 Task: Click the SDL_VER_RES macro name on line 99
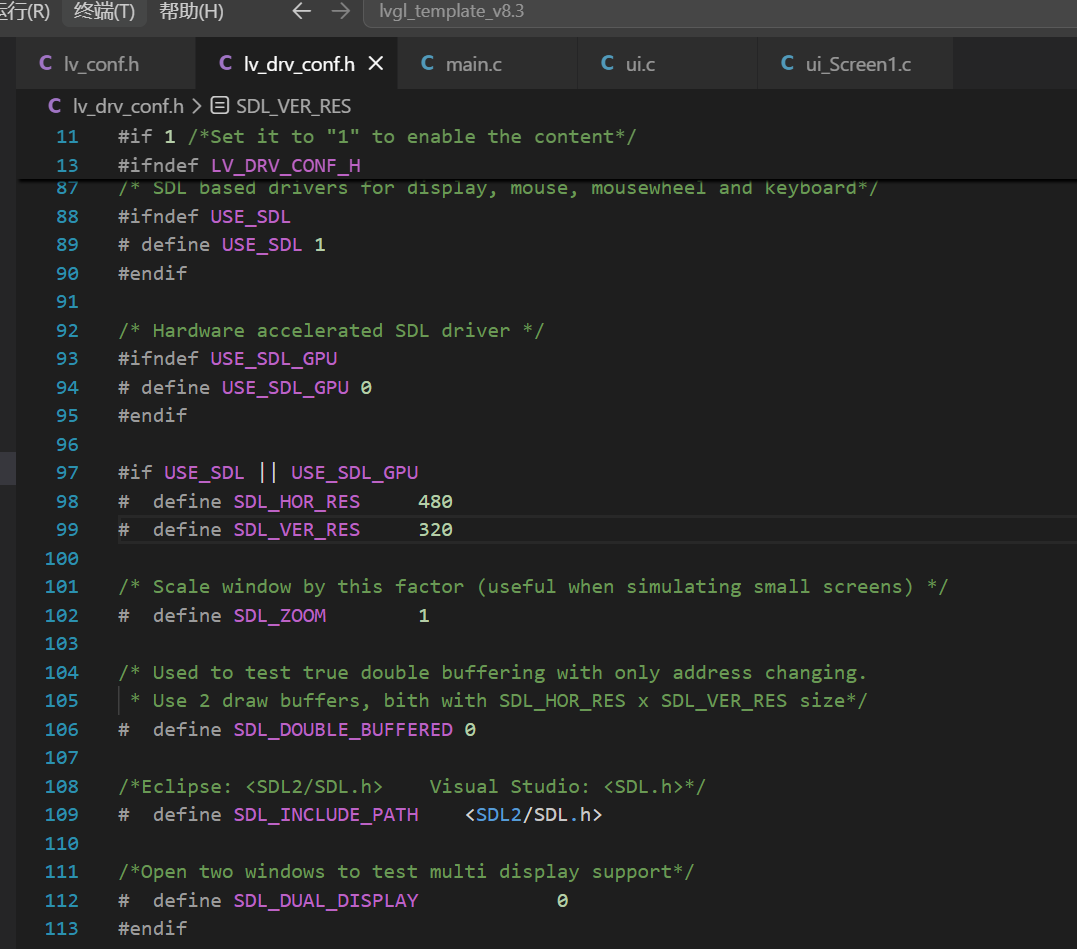(296, 530)
